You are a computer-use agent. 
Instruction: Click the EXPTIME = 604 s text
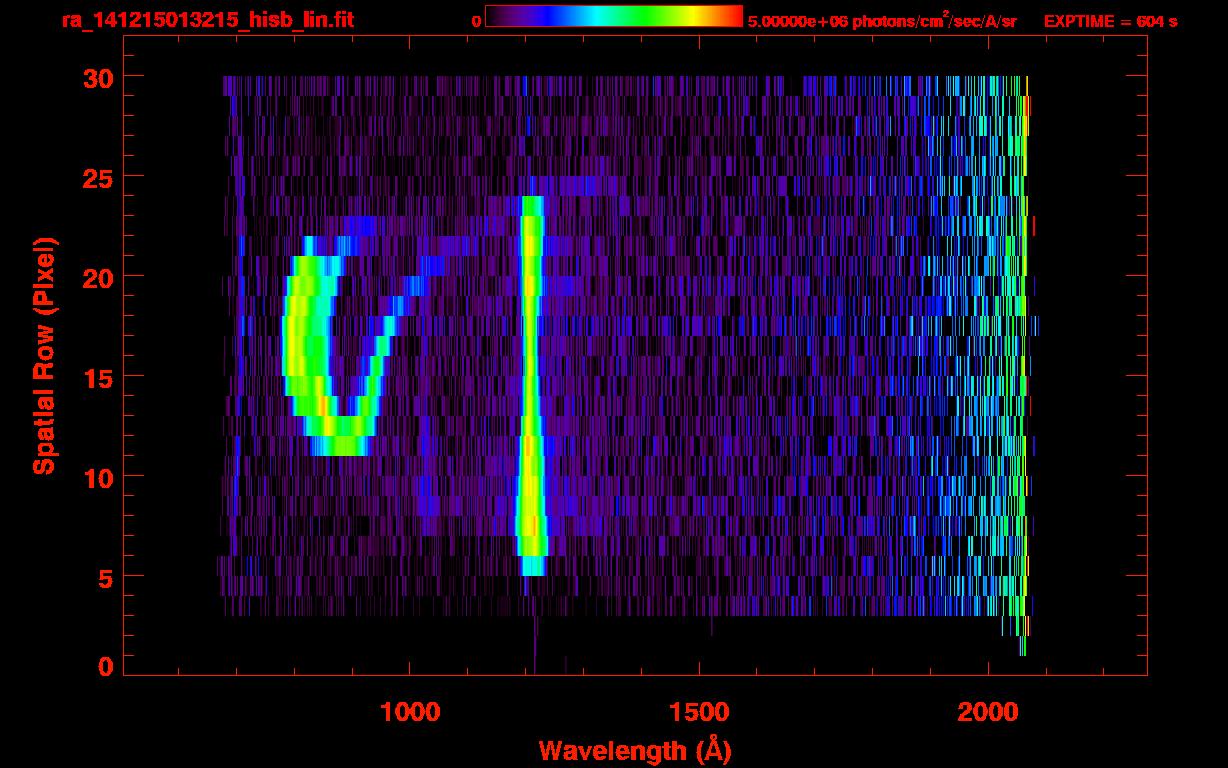tap(1110, 21)
